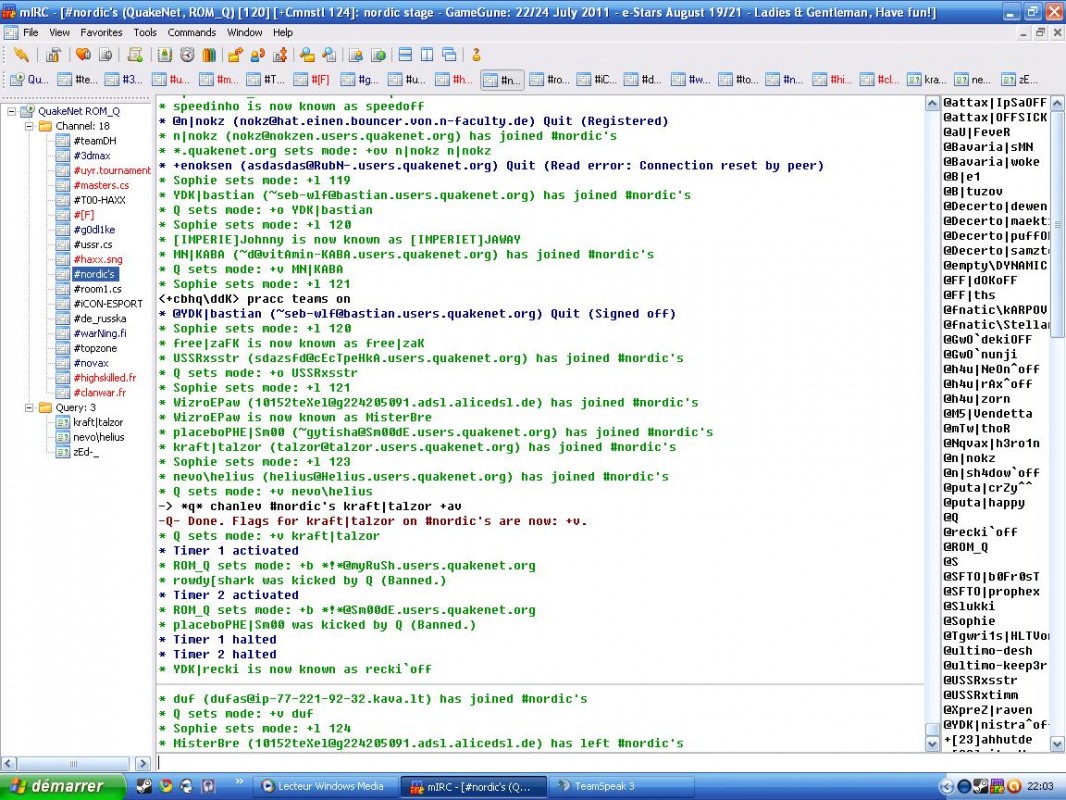
Task: Click the About mIRC toolbar icon
Action: click(x=476, y=55)
